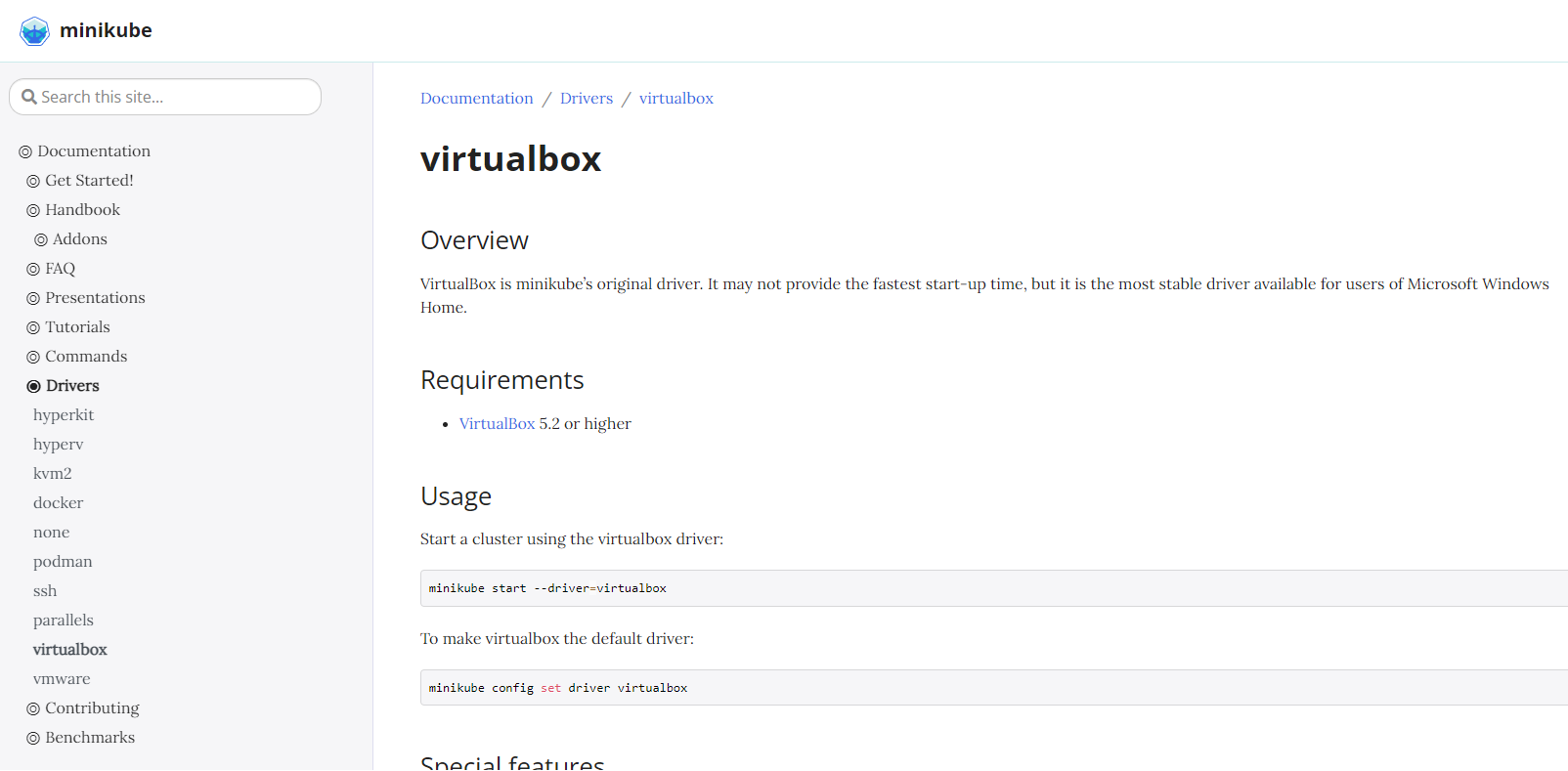Go to Documentation breadcrumb link

click(477, 99)
